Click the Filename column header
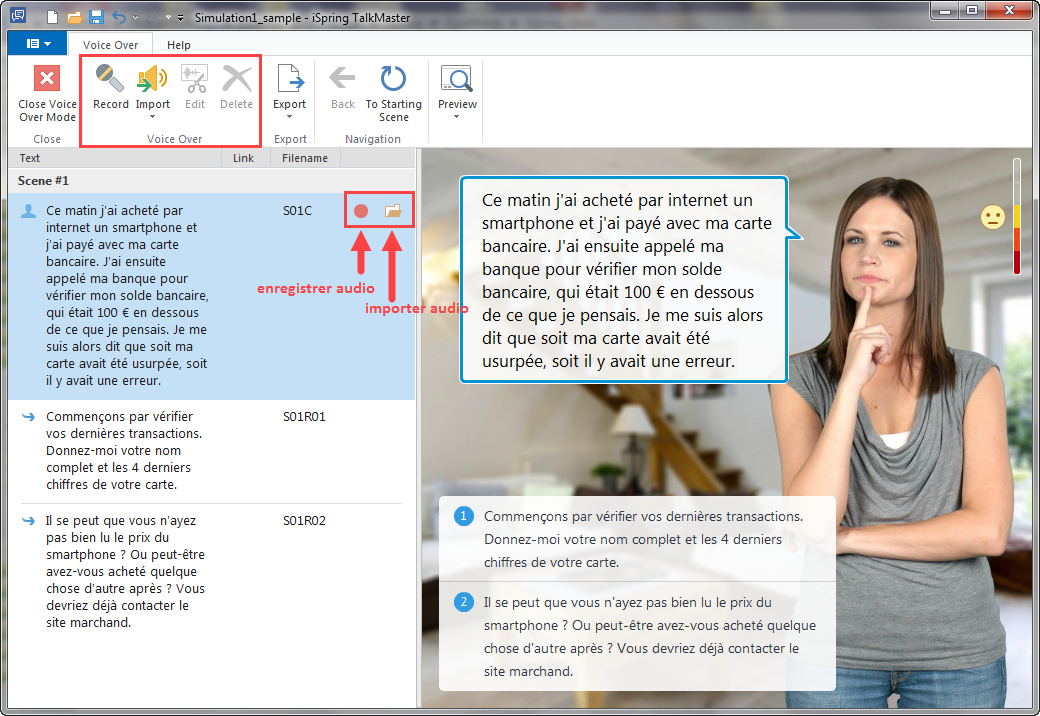The height and width of the screenshot is (716, 1040). [x=304, y=158]
